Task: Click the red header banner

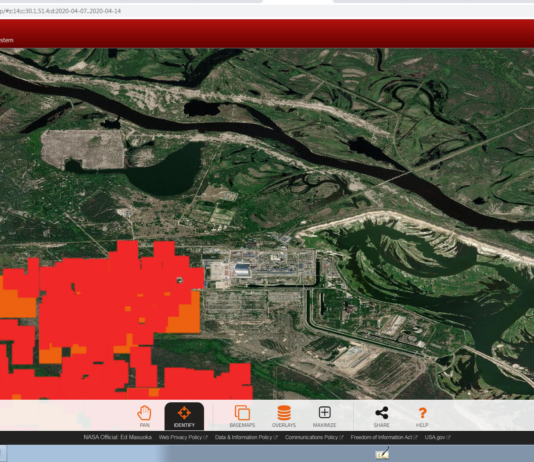Action: coord(267,34)
